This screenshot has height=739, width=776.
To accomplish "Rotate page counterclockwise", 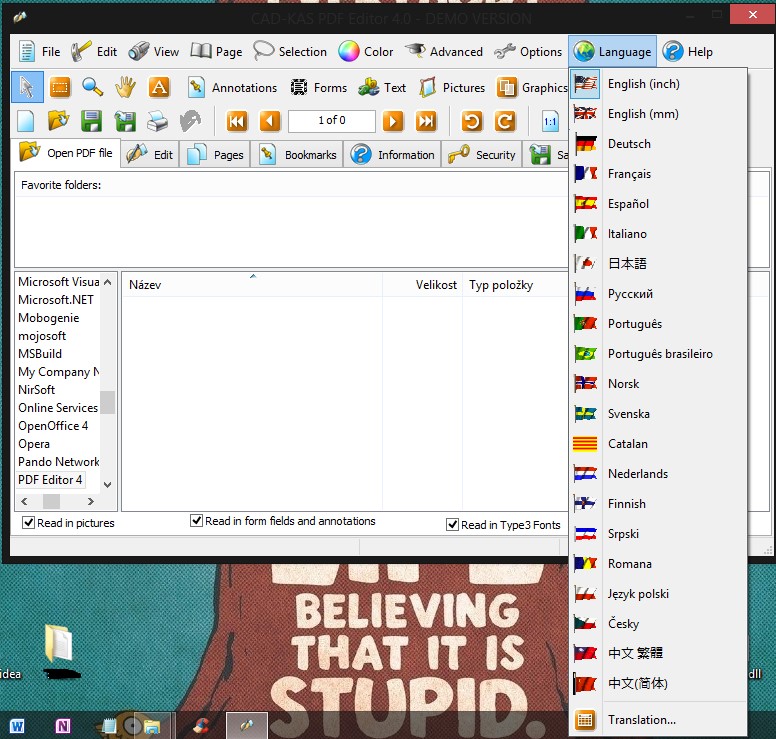I will pyautogui.click(x=472, y=121).
